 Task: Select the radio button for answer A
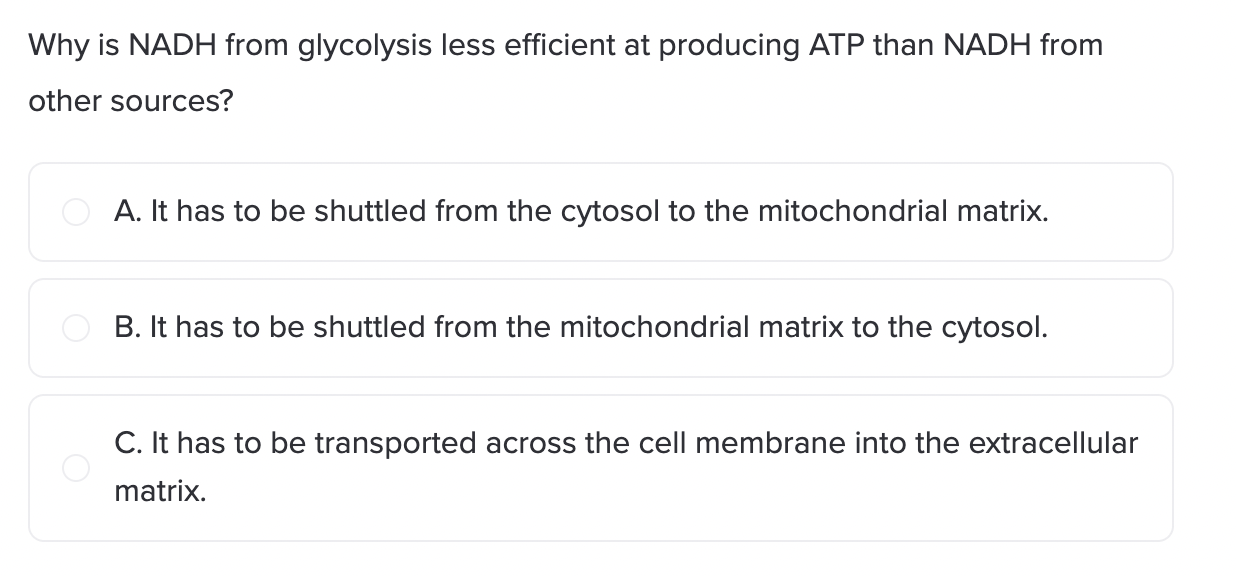[76, 212]
